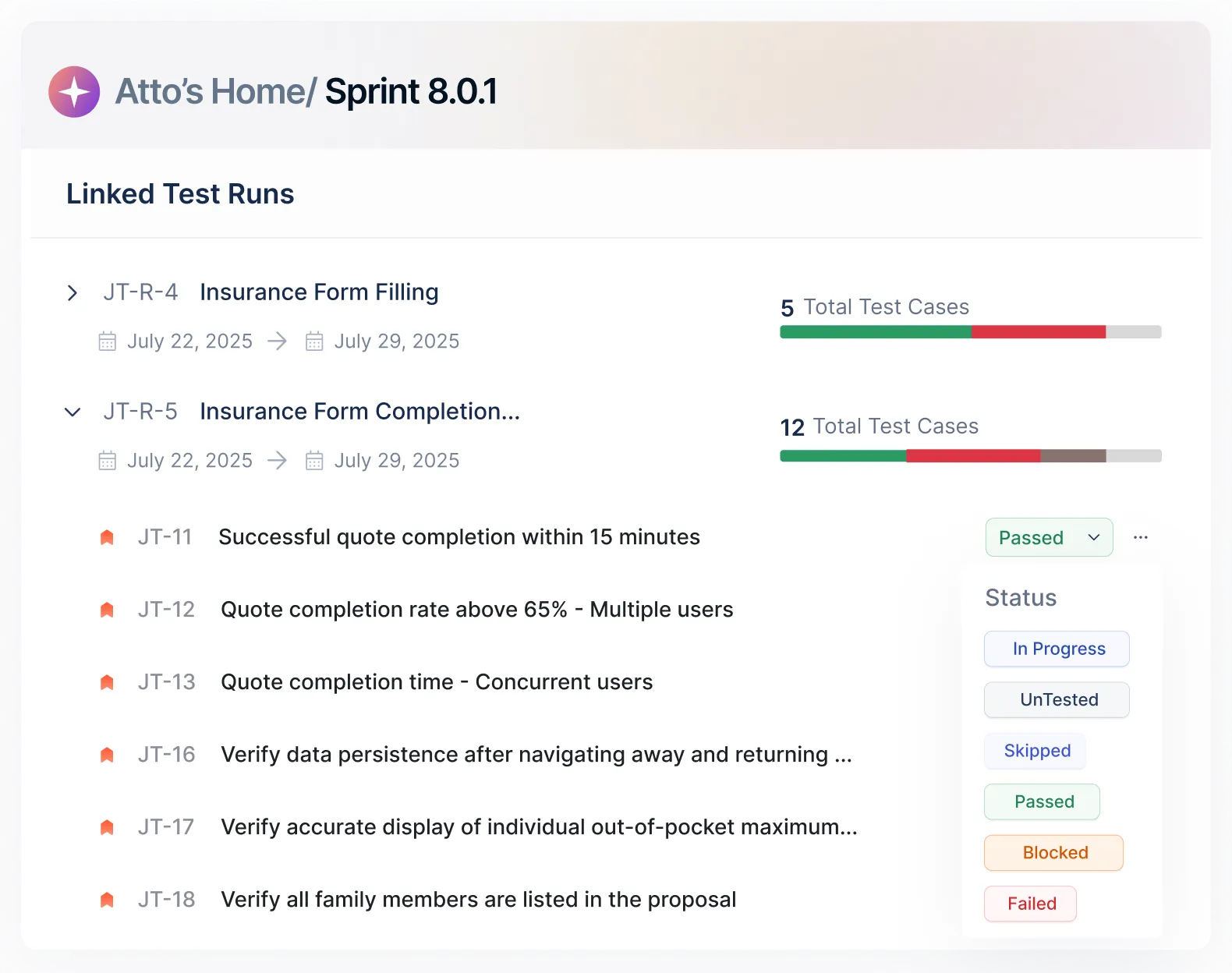Mark the test as Blocked
The image size is (1232, 973).
tap(1053, 853)
